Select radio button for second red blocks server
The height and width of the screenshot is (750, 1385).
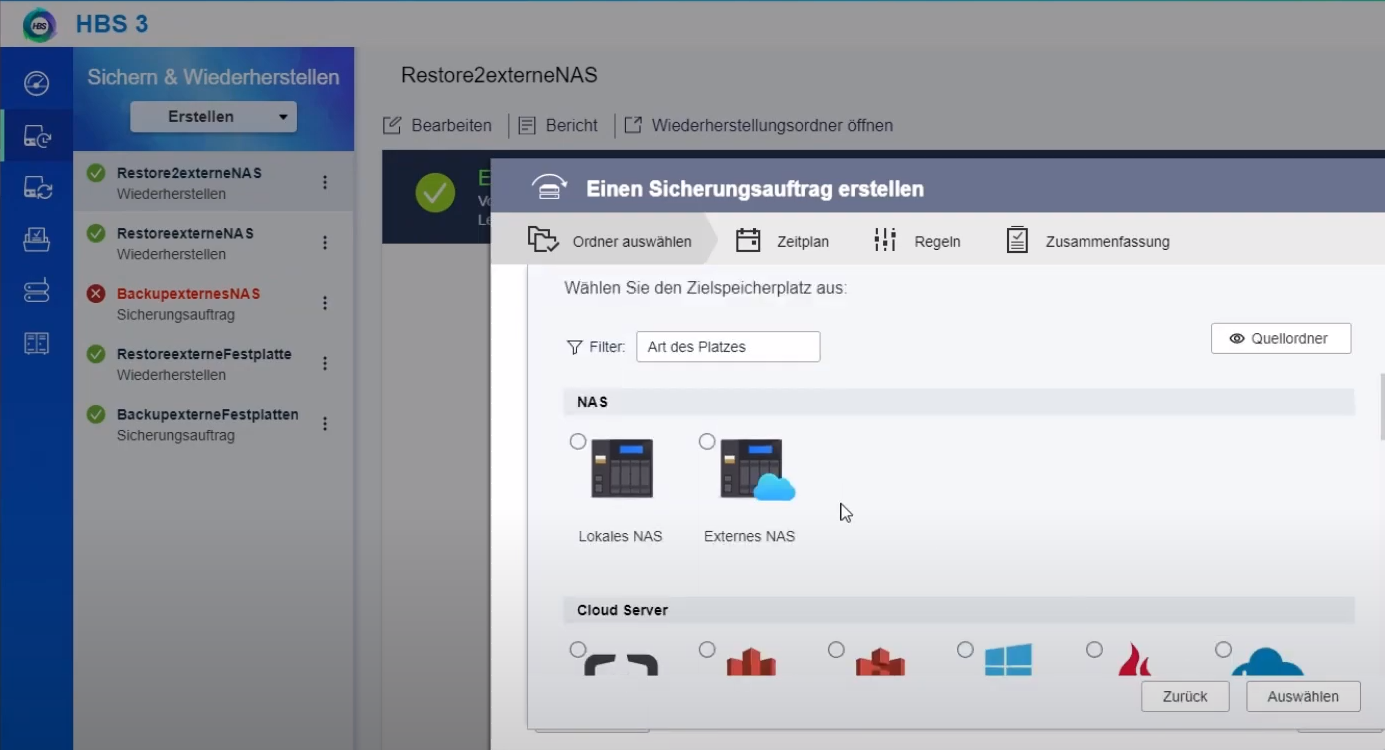tap(836, 650)
